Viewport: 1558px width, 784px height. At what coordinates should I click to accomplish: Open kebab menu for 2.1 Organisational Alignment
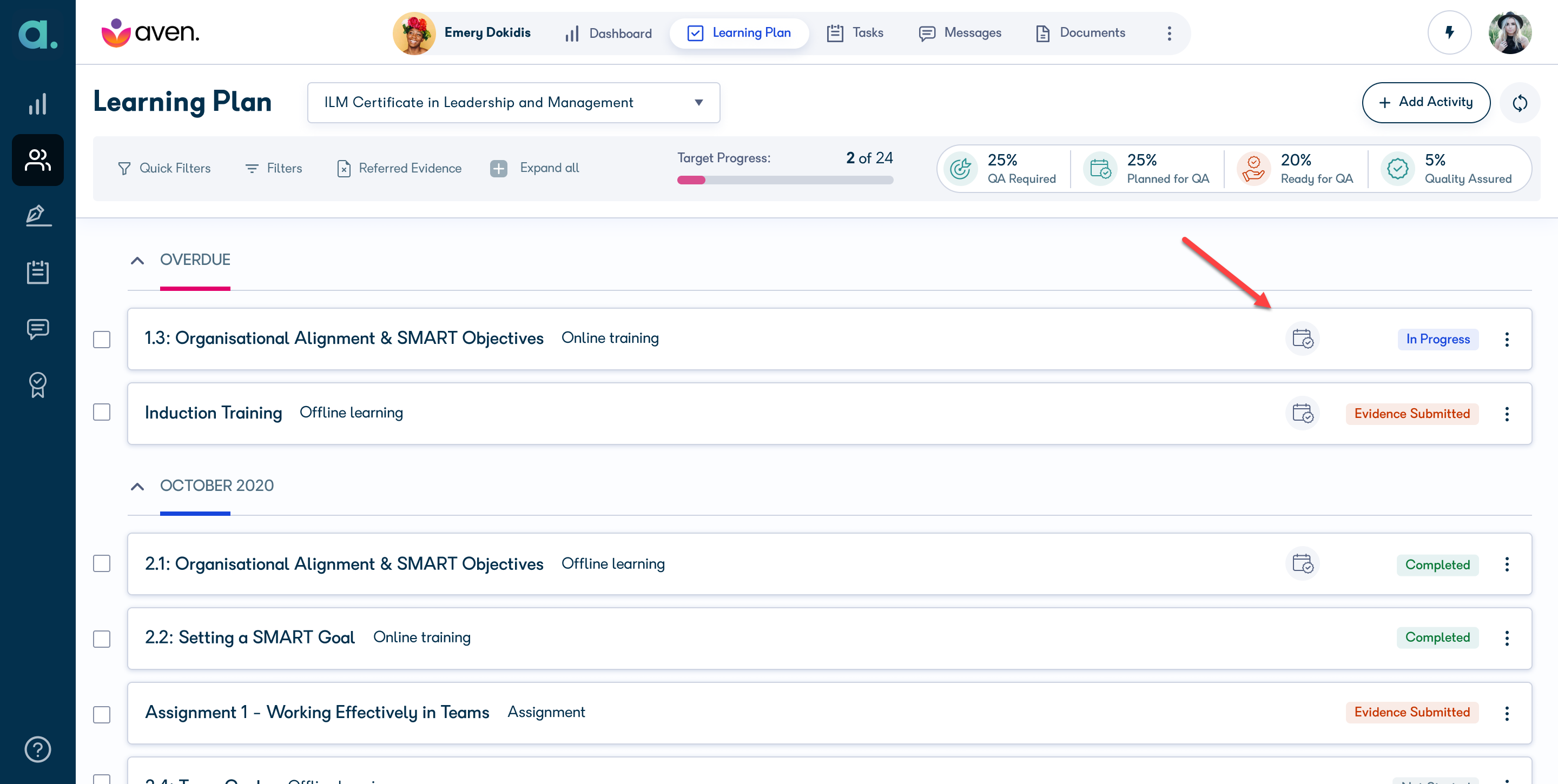pyautogui.click(x=1507, y=564)
